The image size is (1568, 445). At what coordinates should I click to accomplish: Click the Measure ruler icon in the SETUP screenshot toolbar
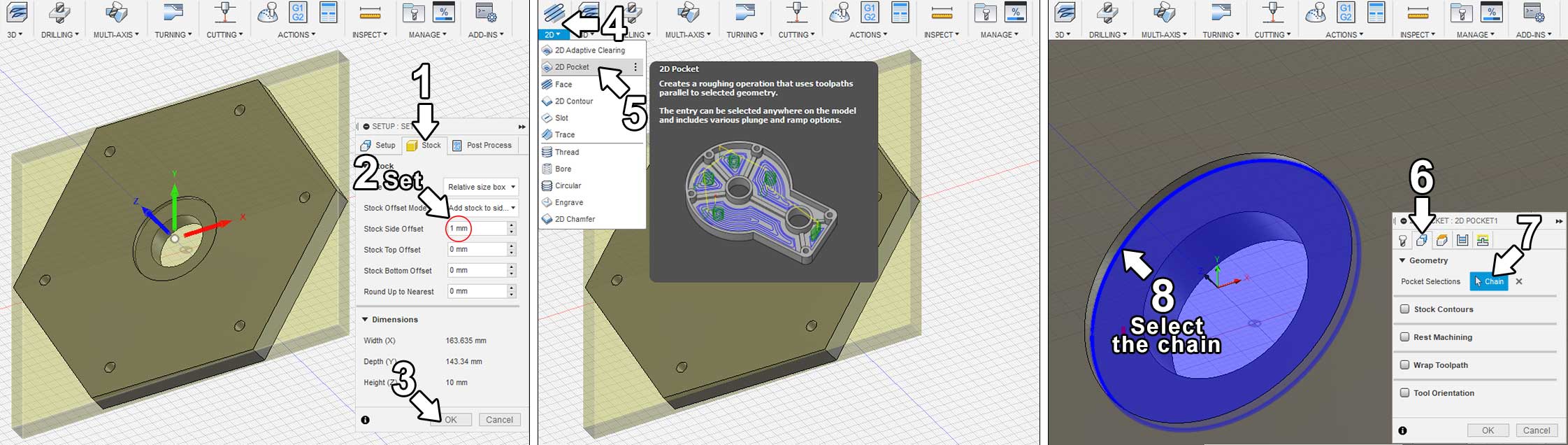pos(370,13)
